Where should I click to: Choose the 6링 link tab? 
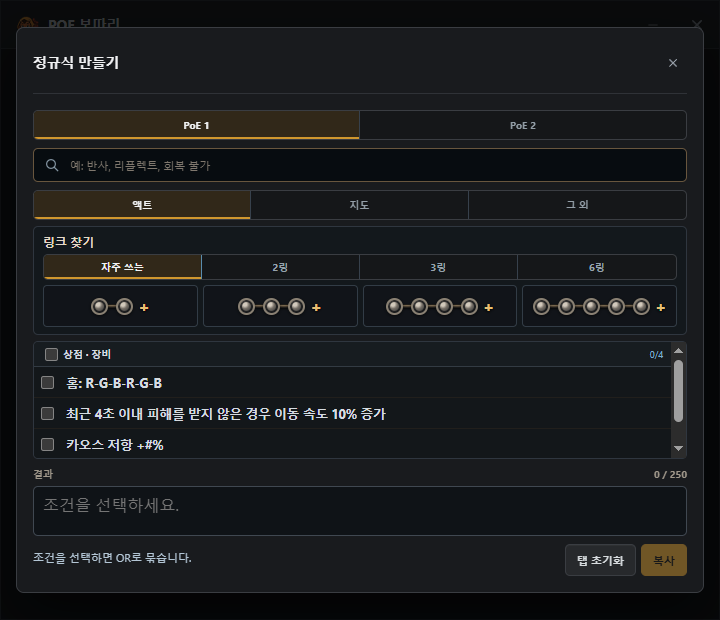(596, 267)
